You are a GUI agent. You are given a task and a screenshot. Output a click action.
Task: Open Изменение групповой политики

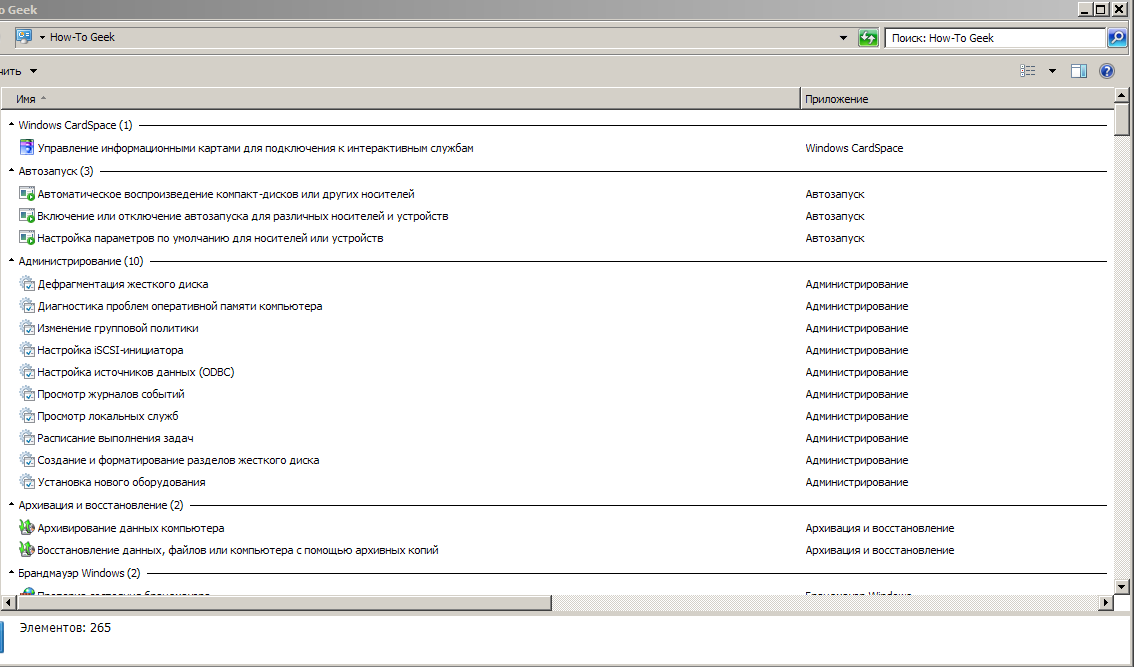[117, 328]
